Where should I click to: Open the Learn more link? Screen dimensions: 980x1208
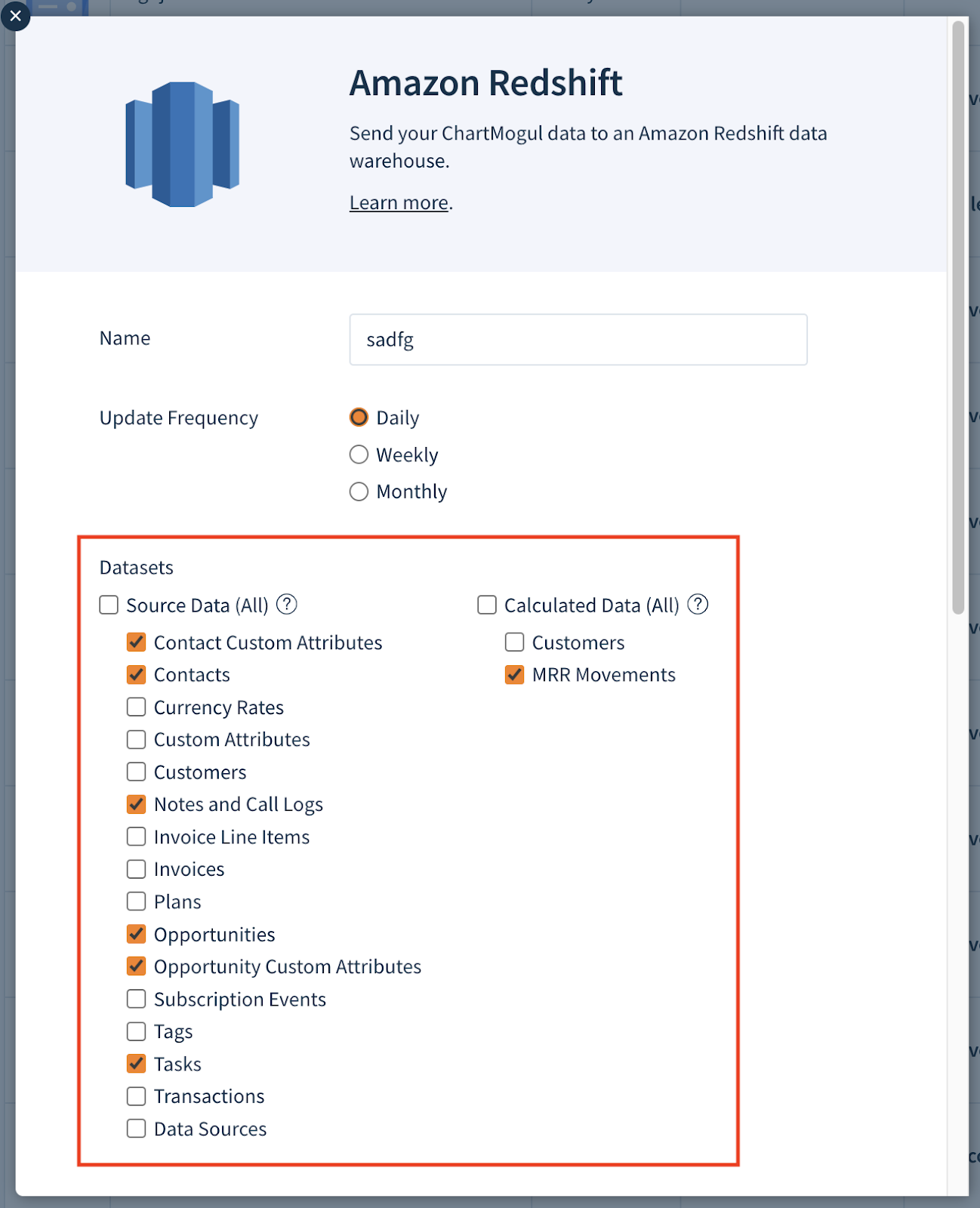[399, 202]
